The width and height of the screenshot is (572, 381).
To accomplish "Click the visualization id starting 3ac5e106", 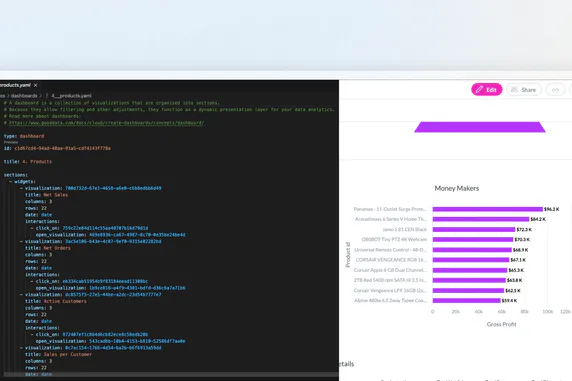I will [x=113, y=241].
